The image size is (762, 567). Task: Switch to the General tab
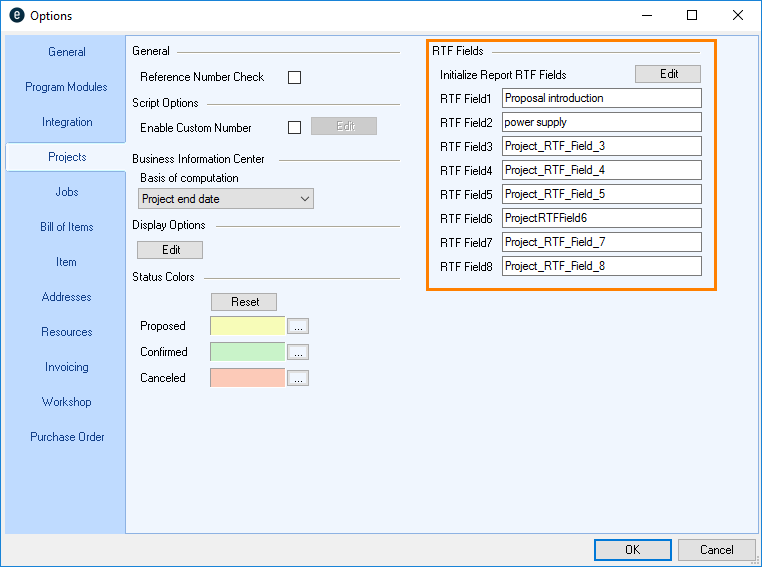click(66, 52)
